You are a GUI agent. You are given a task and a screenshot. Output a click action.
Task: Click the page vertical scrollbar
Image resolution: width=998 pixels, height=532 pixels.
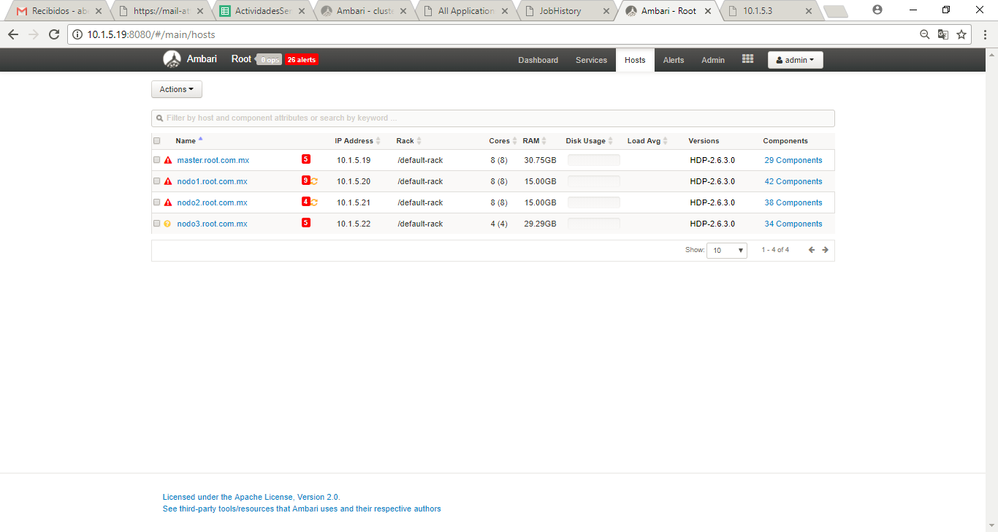[992, 290]
